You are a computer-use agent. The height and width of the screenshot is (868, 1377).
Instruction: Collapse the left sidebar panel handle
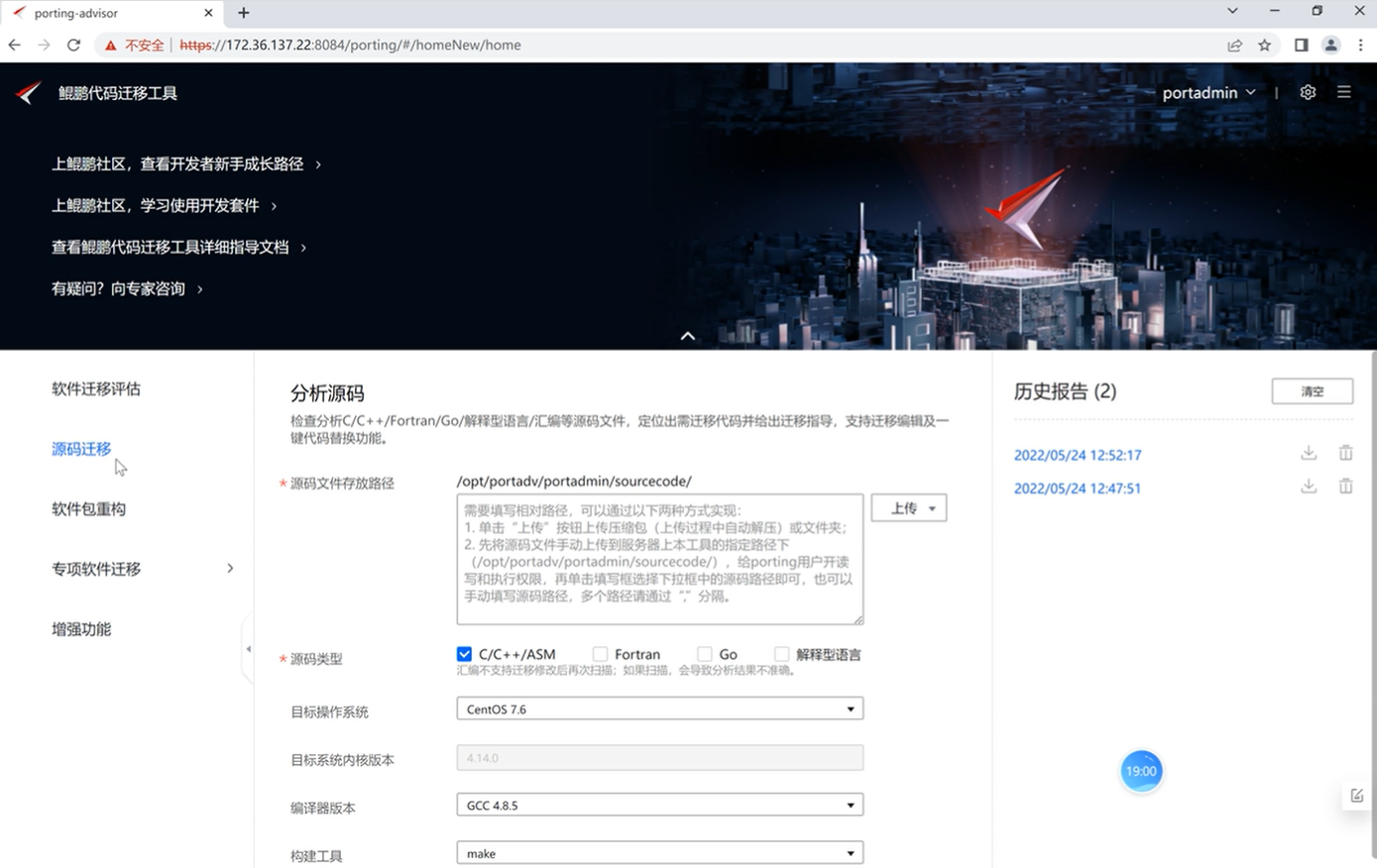click(x=248, y=649)
